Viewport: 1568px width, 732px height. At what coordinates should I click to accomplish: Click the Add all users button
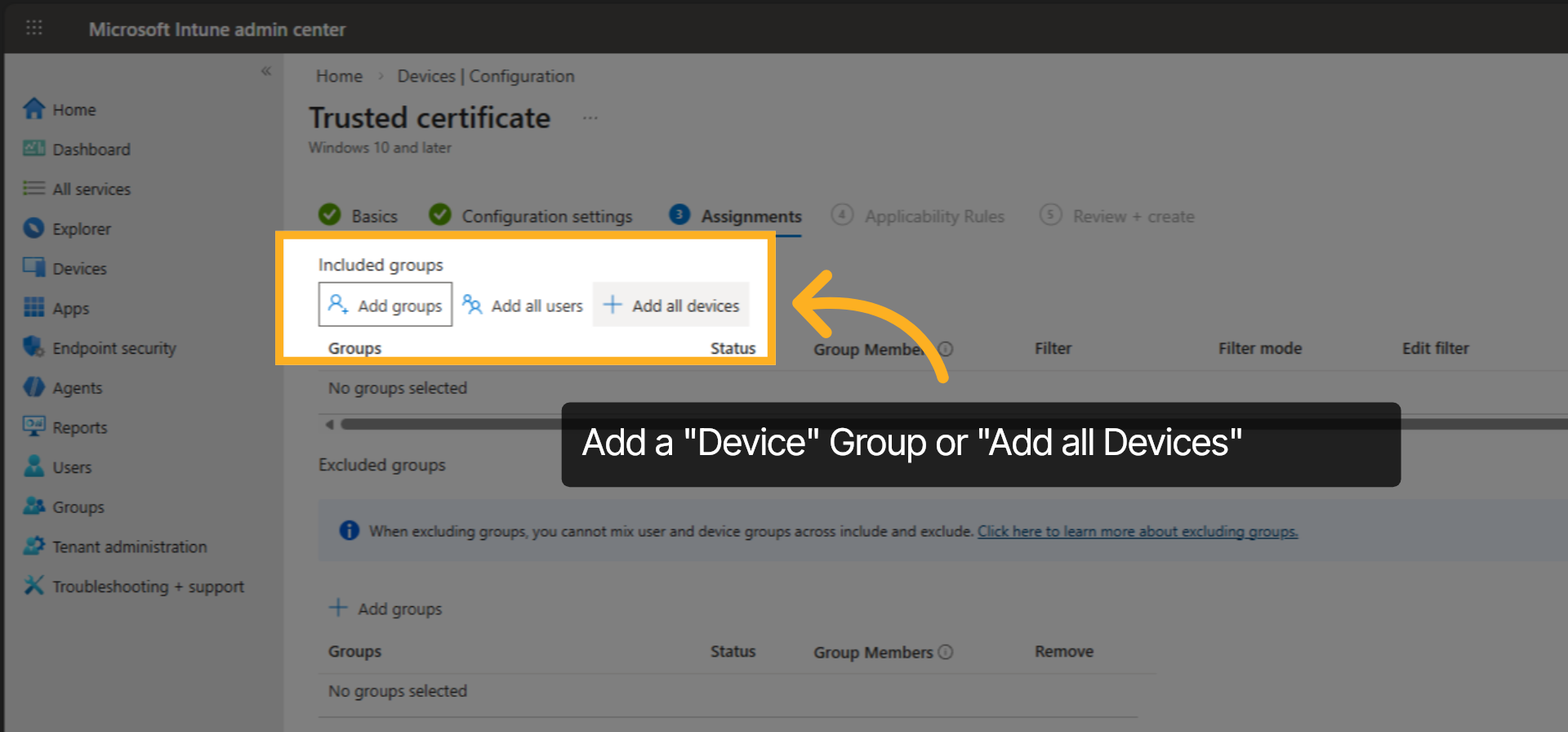coord(523,305)
